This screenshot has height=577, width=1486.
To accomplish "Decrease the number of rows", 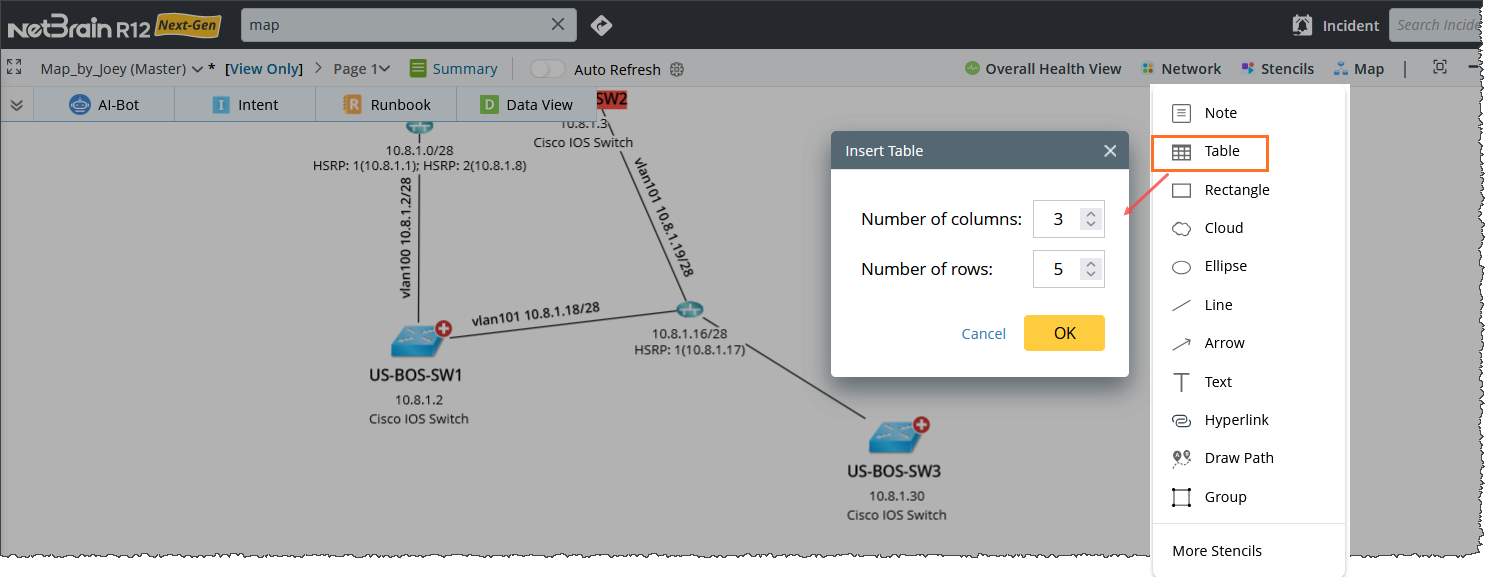I will click(x=1091, y=274).
